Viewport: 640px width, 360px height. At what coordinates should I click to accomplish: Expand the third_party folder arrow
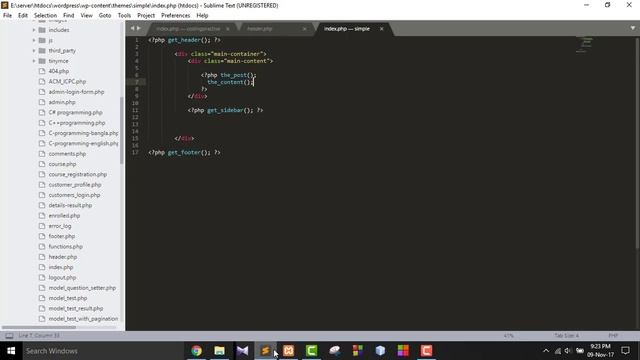pos(34,51)
